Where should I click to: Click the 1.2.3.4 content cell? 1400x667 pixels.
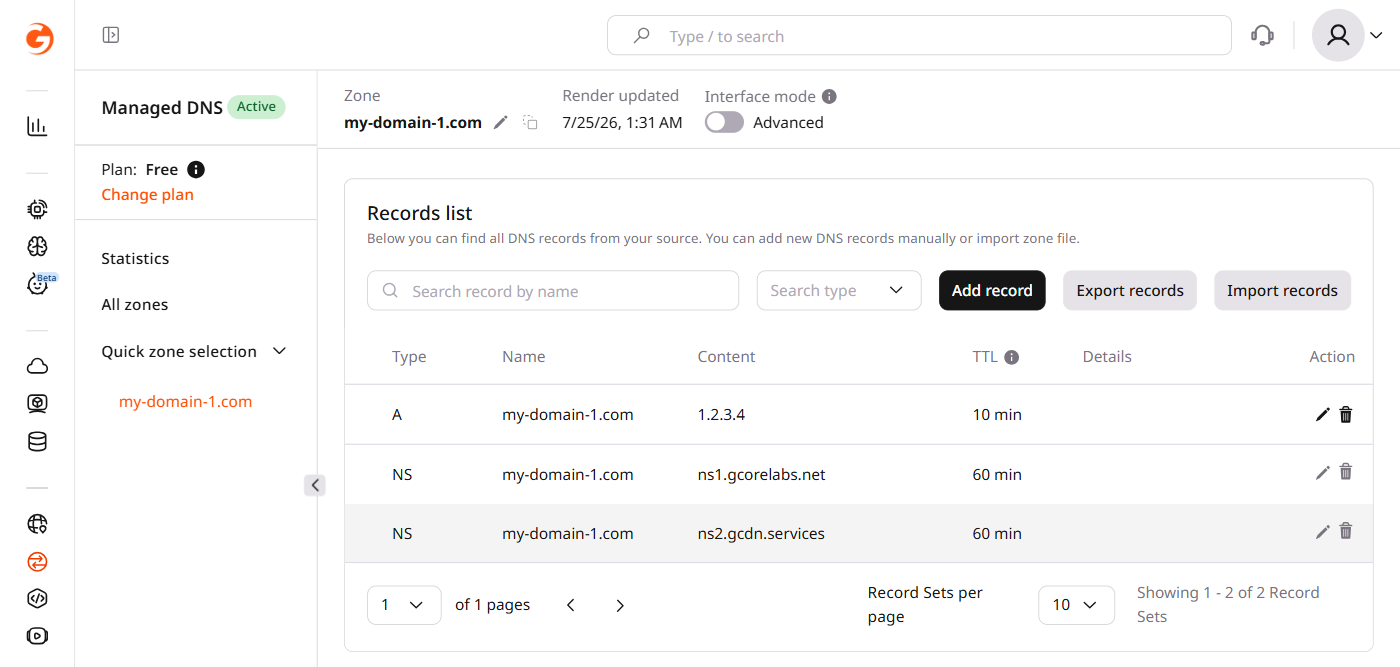723,415
